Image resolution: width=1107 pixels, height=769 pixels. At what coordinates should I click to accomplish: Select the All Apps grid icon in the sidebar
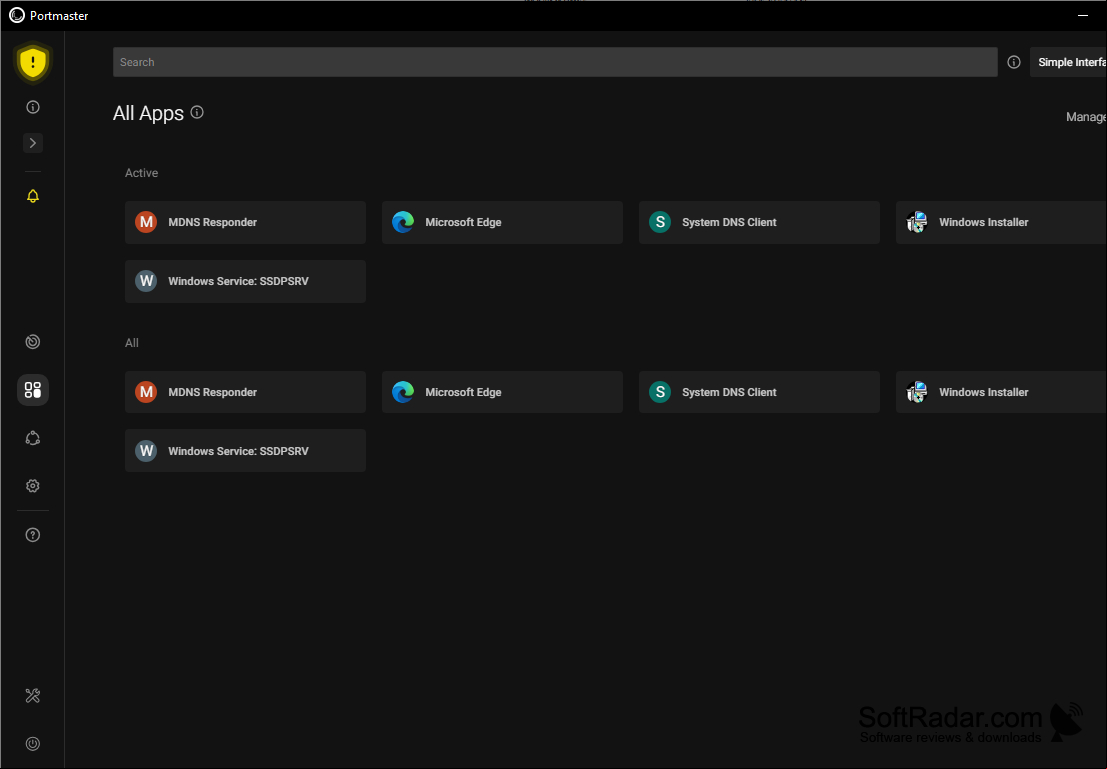coord(32,390)
